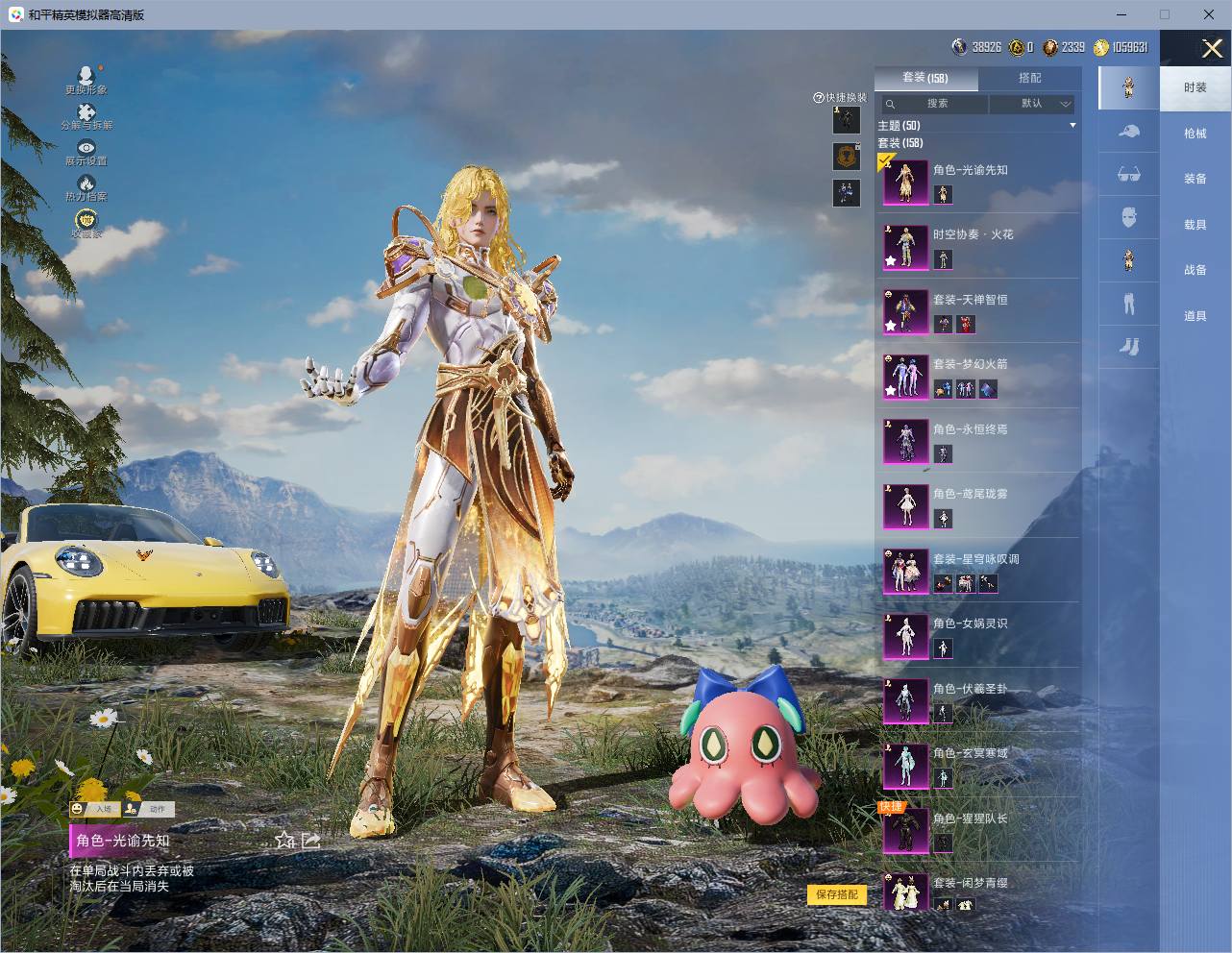Select the face mask category icon
Viewport: 1232px width, 953px height.
(1129, 217)
